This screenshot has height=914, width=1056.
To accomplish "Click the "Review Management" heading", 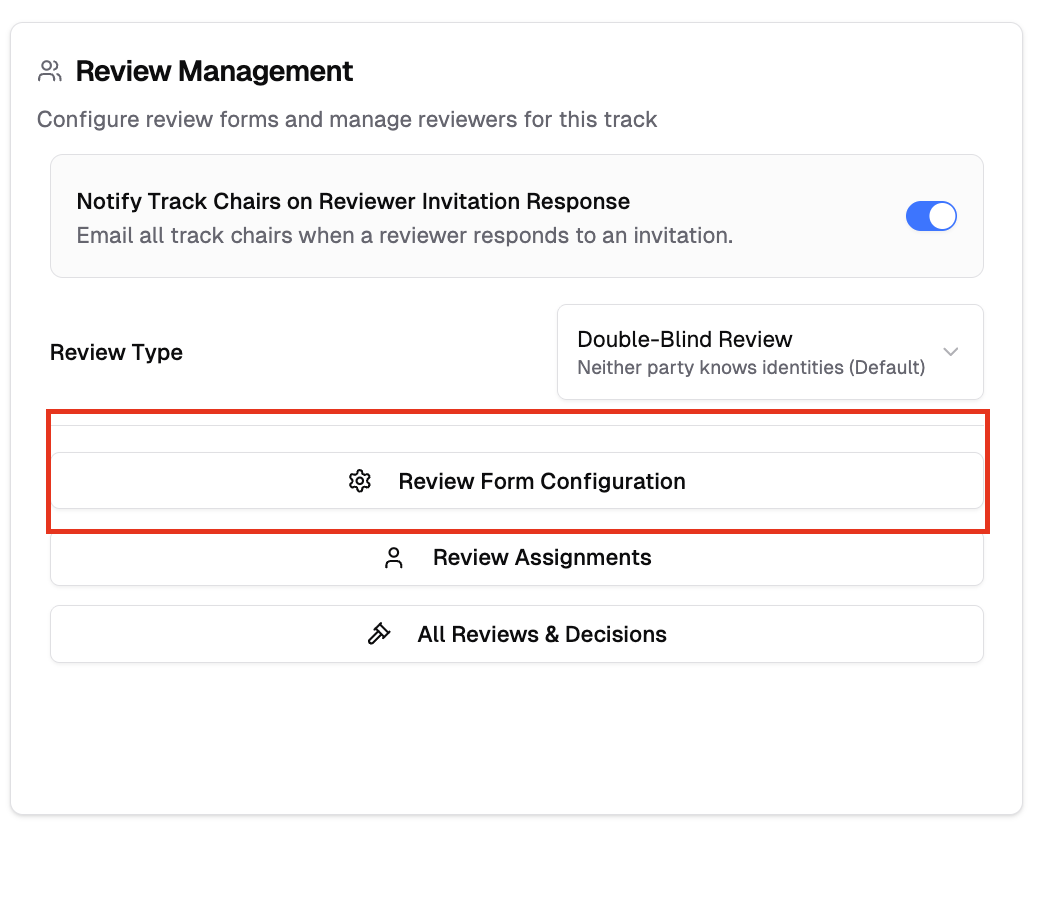I will pos(214,72).
